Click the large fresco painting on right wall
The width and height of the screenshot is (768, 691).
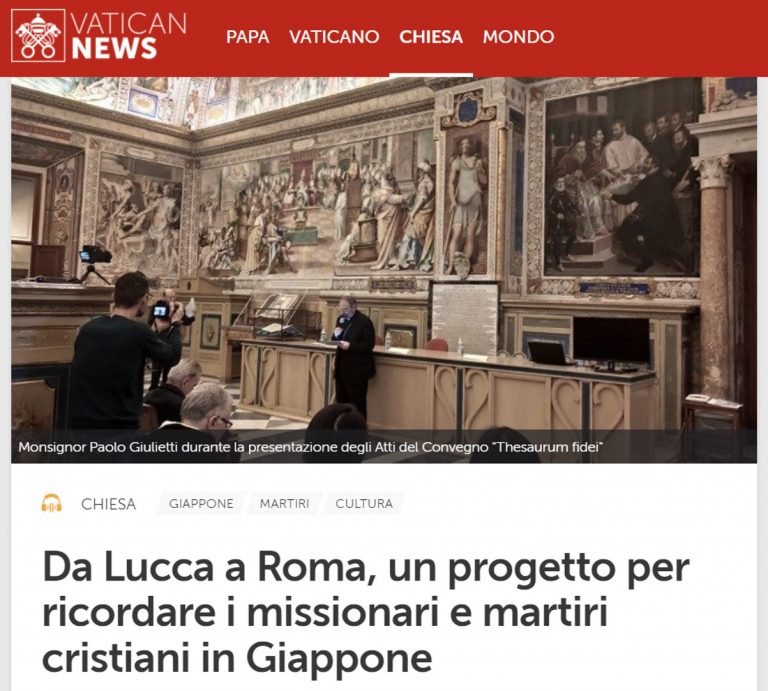click(622, 184)
